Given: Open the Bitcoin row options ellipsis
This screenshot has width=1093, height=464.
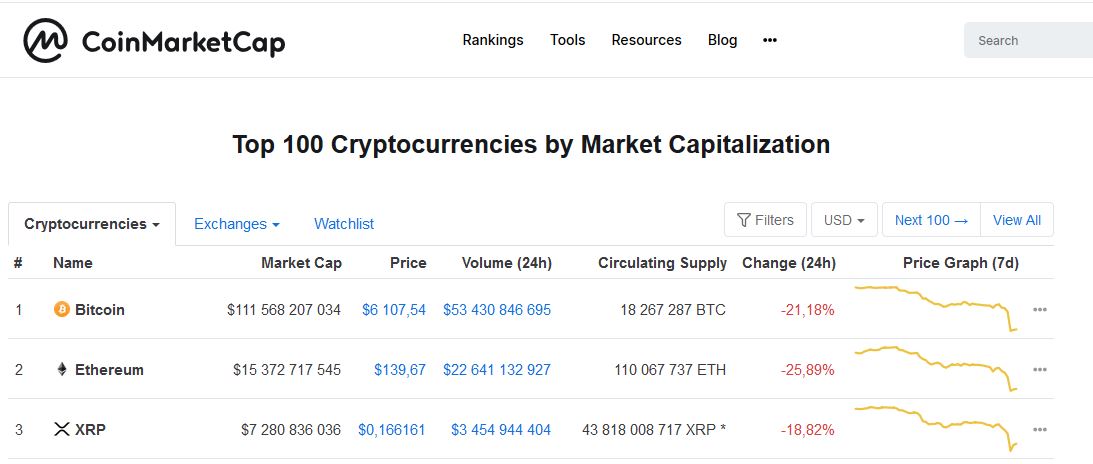Looking at the screenshot, I should [x=1040, y=310].
